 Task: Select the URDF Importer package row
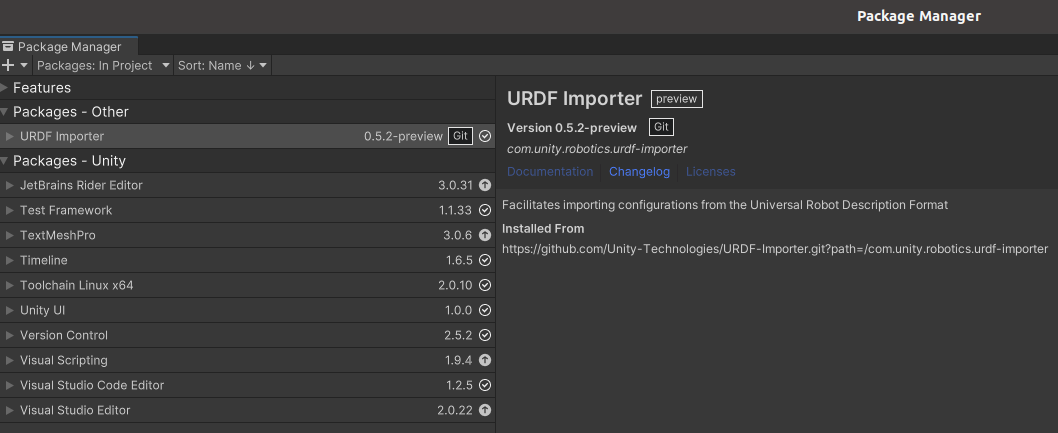click(x=248, y=136)
